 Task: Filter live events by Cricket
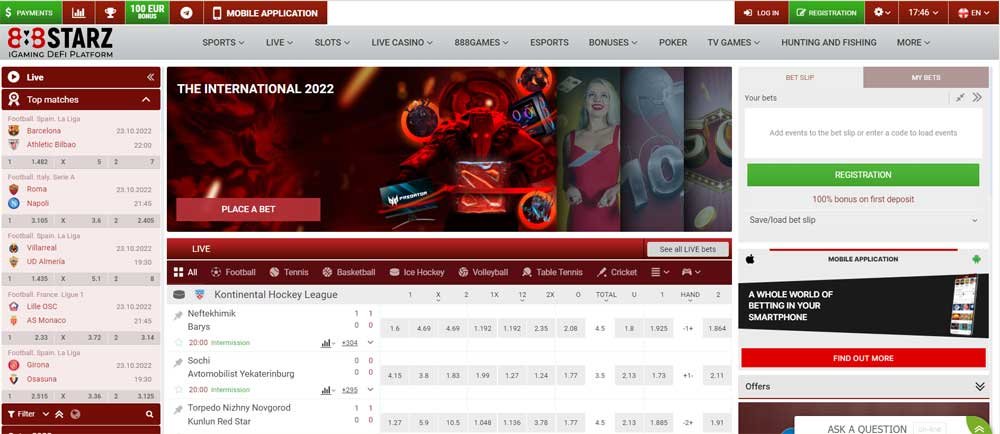(617, 272)
